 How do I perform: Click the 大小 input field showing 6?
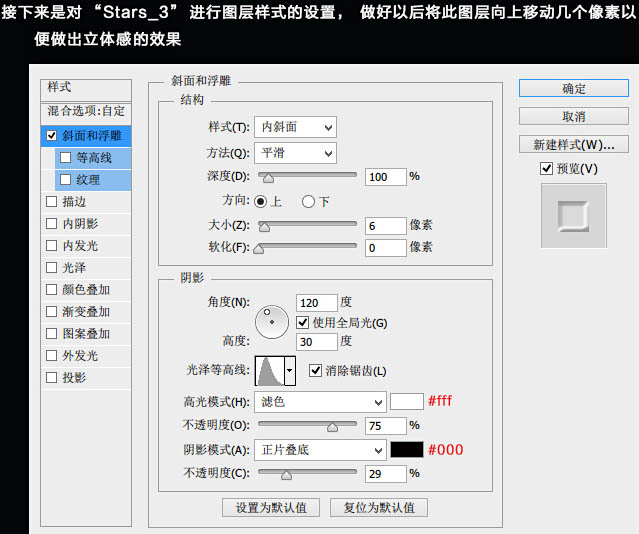[386, 226]
